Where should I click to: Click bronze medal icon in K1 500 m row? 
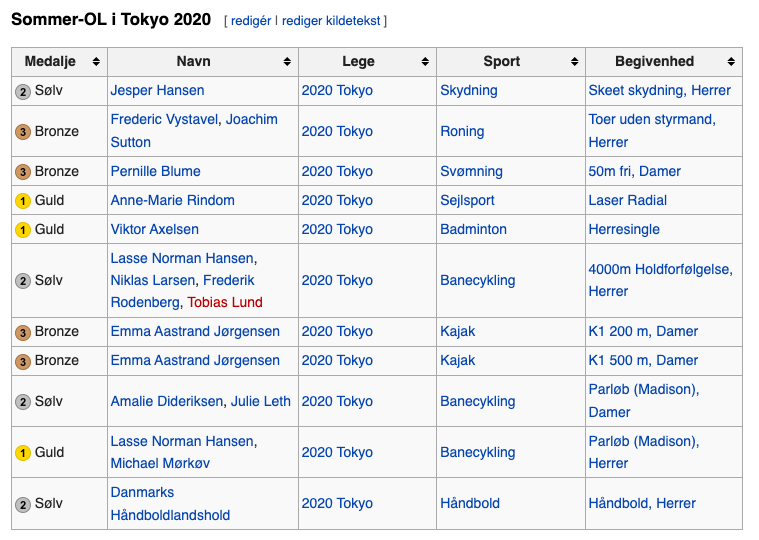pos(23,361)
